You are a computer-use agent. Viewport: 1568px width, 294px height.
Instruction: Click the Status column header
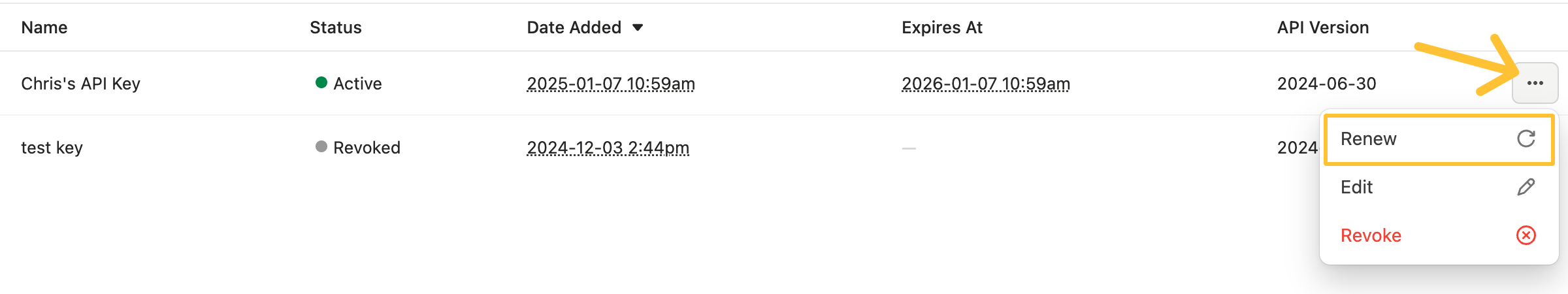coord(335,27)
